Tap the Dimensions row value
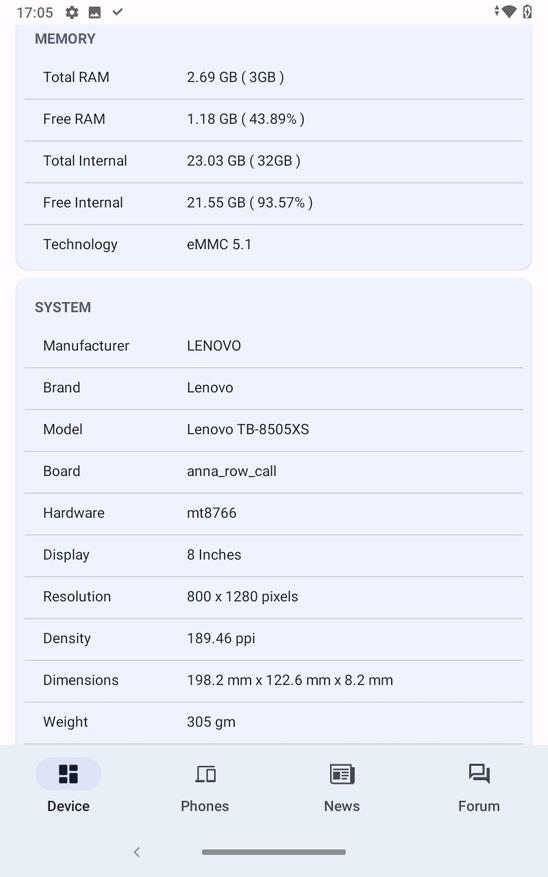 [290, 680]
